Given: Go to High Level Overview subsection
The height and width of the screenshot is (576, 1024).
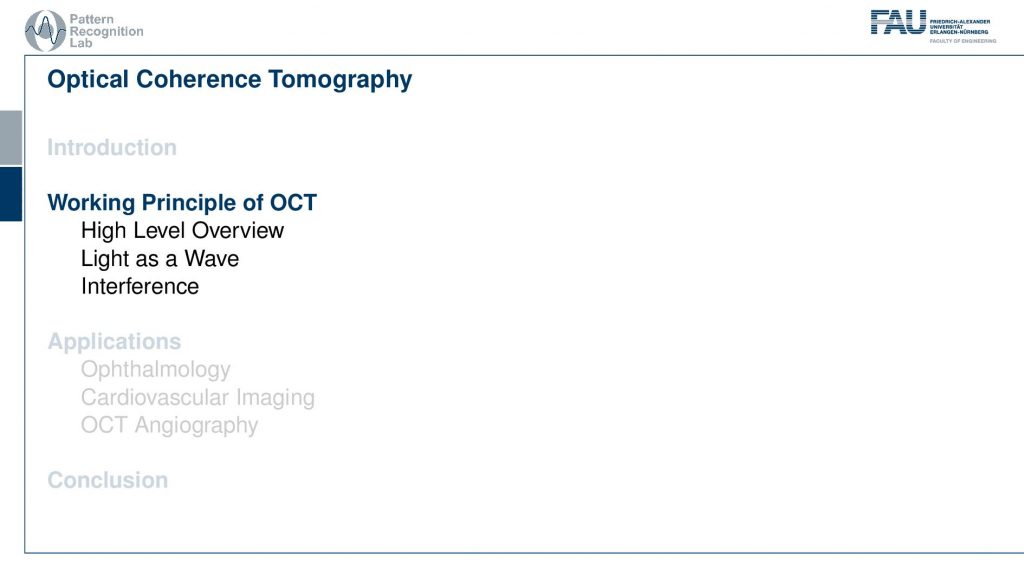Looking at the screenshot, I should click(x=182, y=231).
